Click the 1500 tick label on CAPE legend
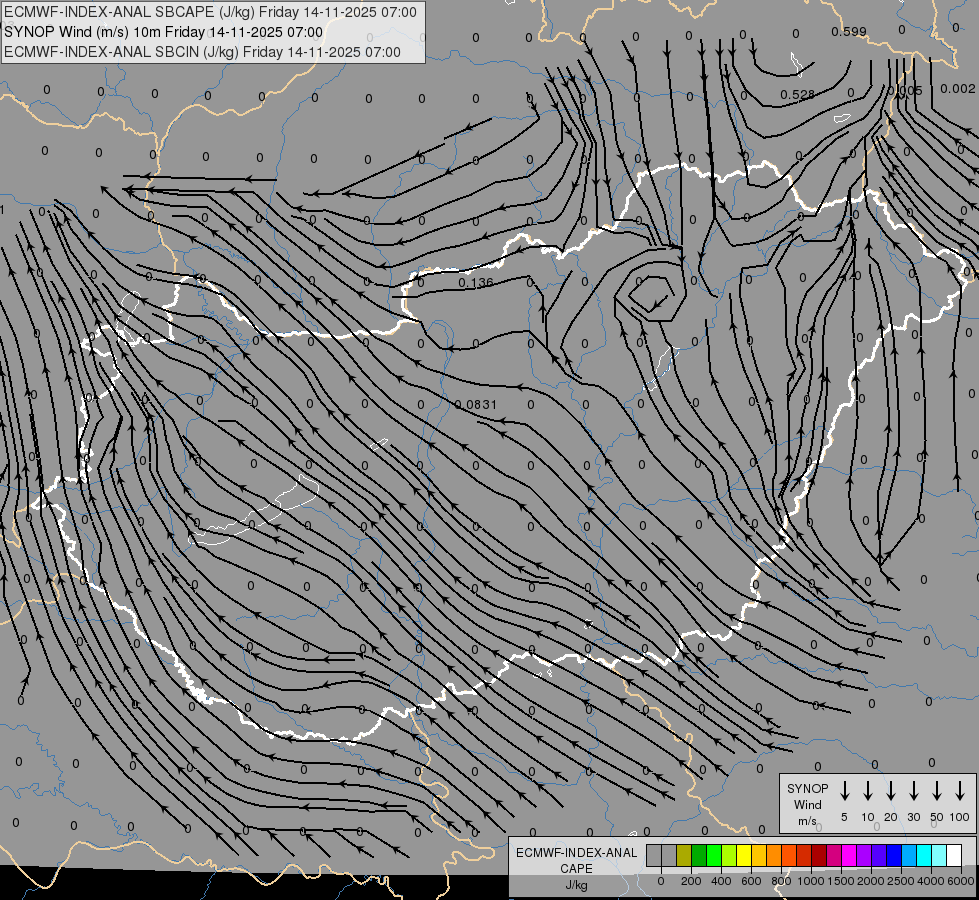This screenshot has height=900, width=979. [841, 881]
